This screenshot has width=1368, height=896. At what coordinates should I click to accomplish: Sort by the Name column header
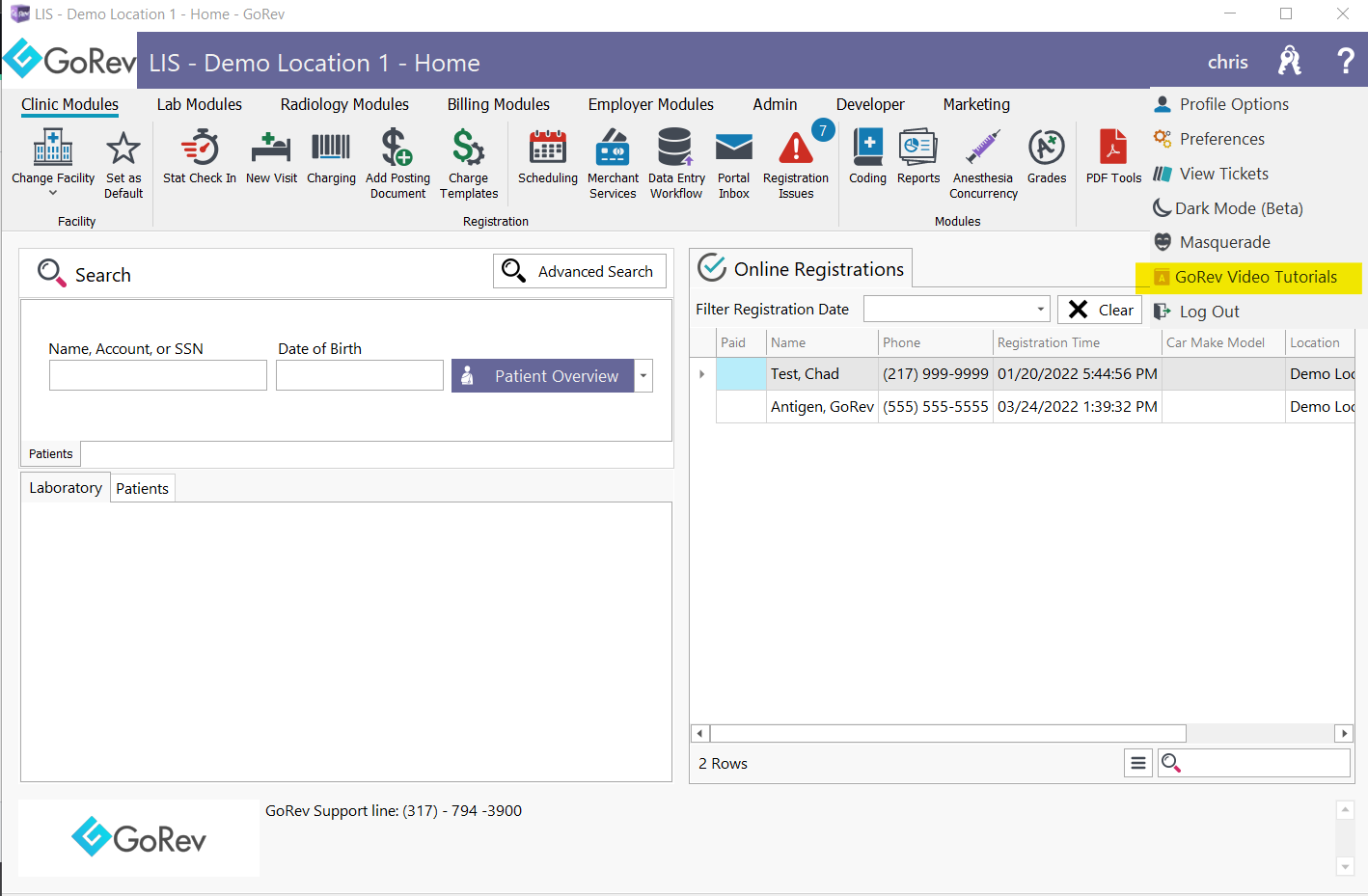click(822, 342)
